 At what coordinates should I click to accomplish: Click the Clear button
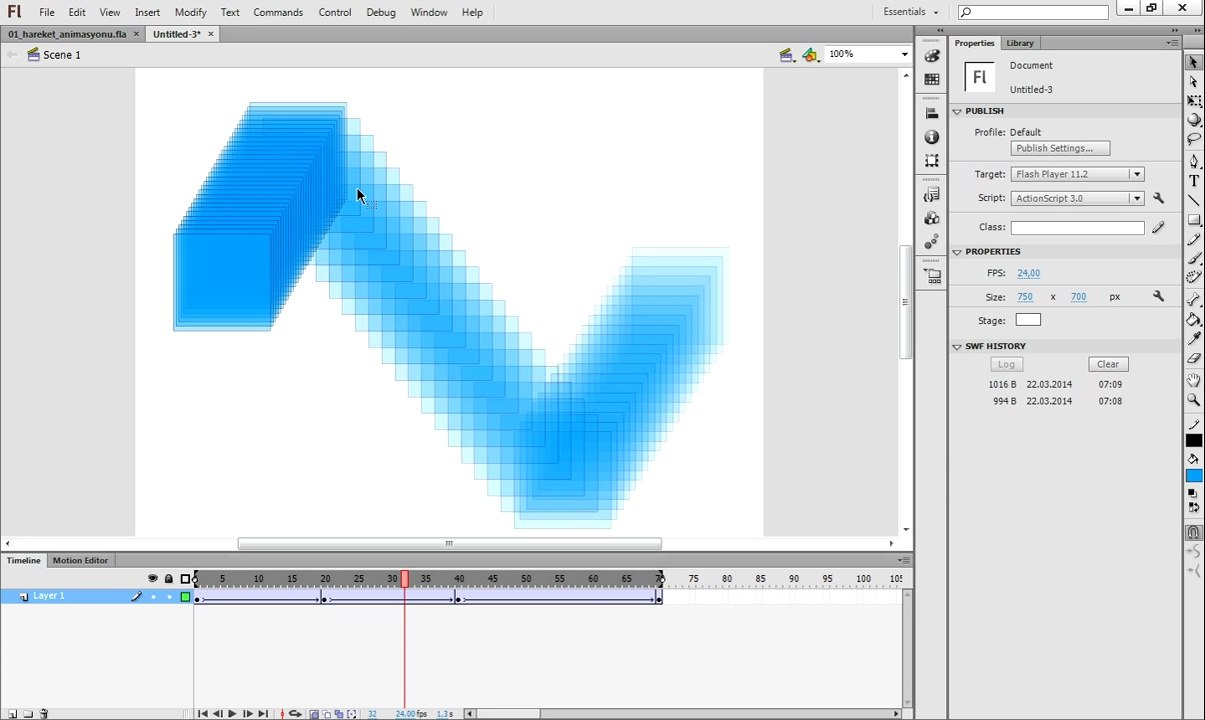coord(1108,364)
